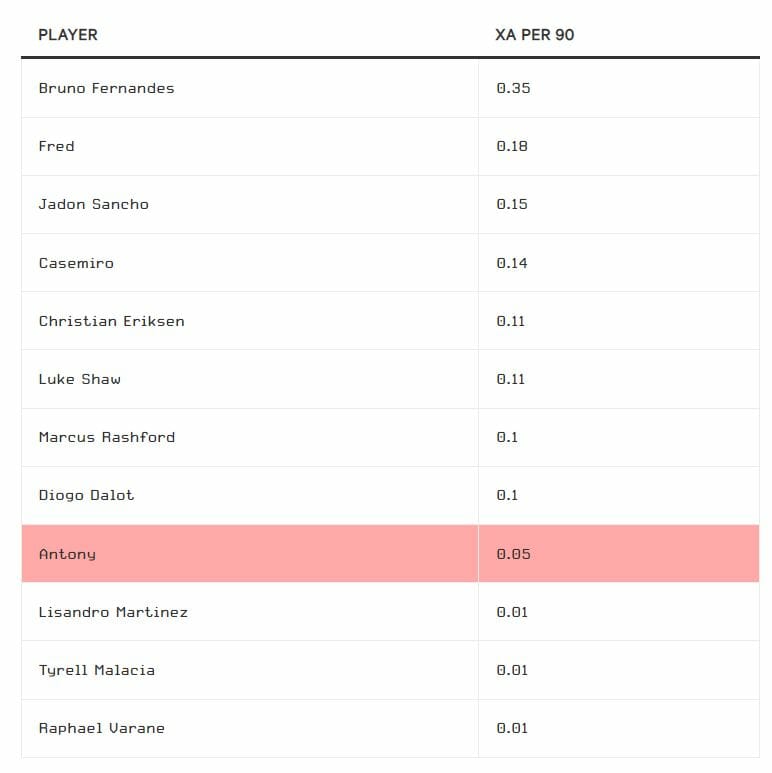This screenshot has height=773, width=772.
Task: Select the Marcus Rashford row name
Action: [106, 437]
